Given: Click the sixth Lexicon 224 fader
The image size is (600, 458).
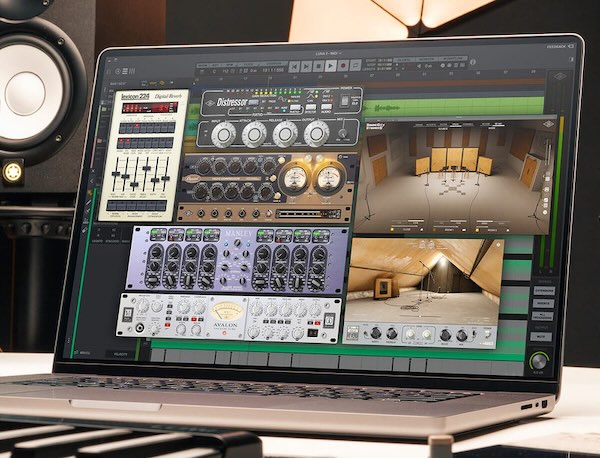Looking at the screenshot, I should pyautogui.click(x=166, y=178).
